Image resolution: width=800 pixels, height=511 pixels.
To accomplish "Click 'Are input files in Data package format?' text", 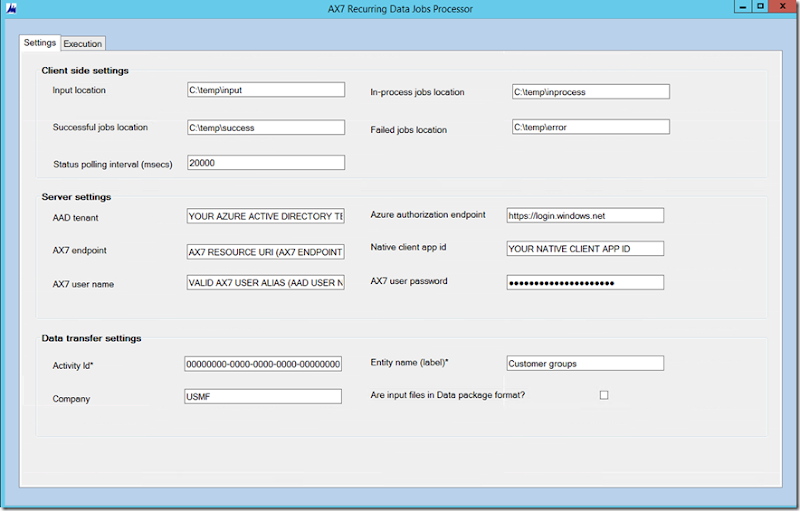I will tap(447, 395).
